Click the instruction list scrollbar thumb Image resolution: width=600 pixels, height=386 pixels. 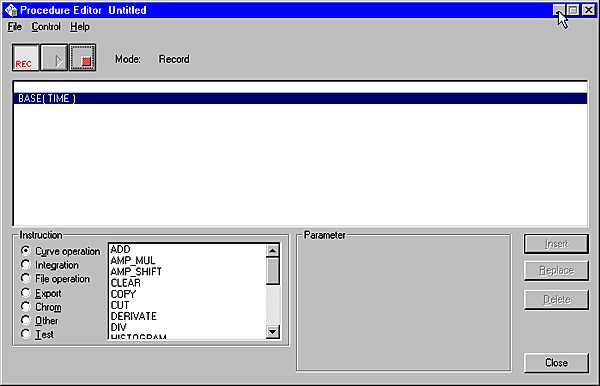coord(272,271)
